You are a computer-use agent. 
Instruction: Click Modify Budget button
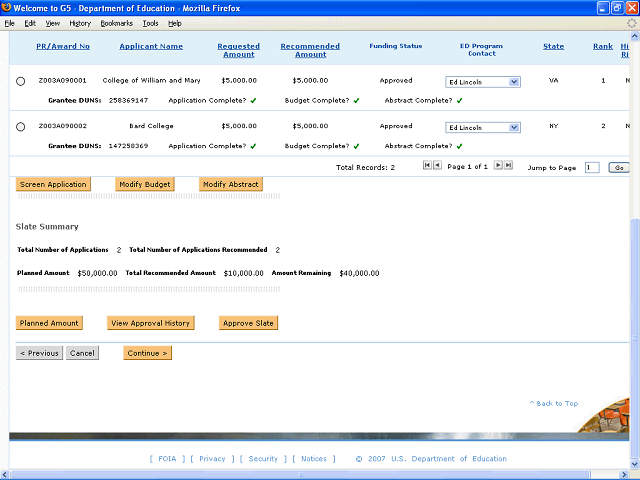pyautogui.click(x=145, y=184)
